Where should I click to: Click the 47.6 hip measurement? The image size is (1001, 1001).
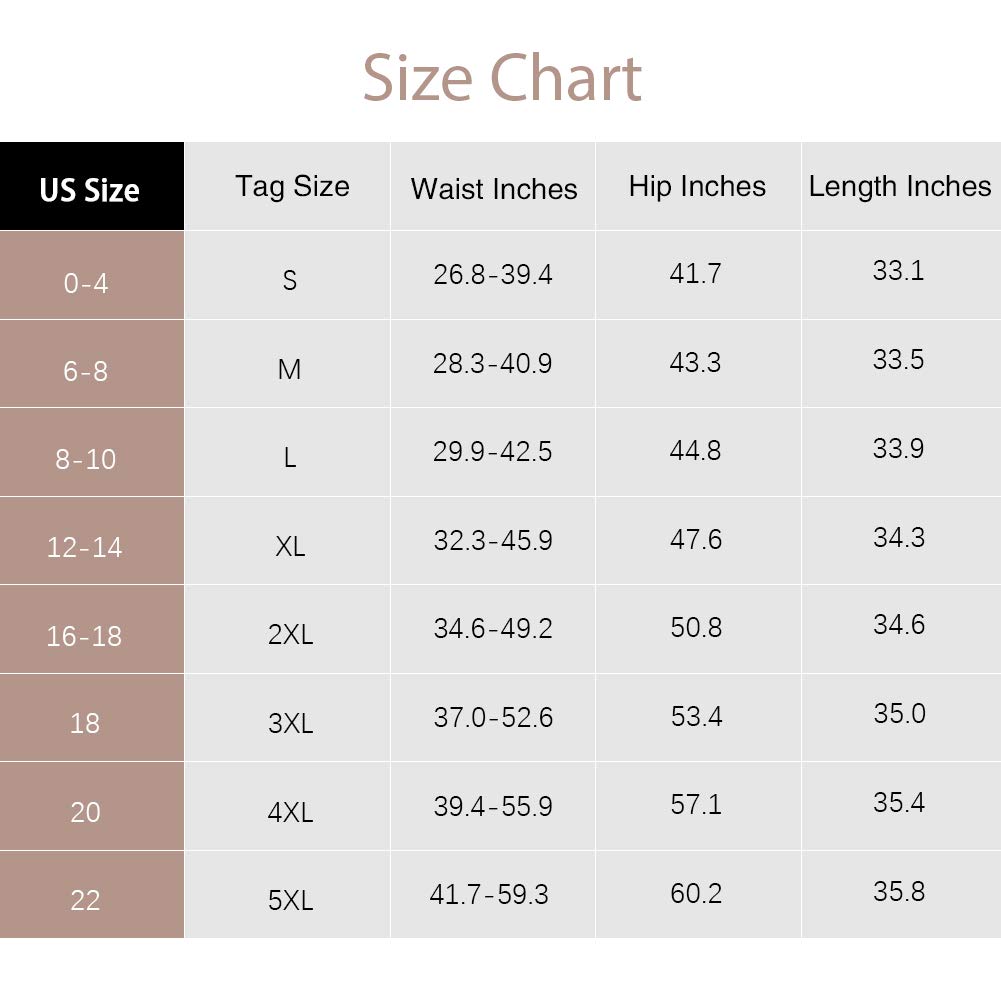click(696, 539)
